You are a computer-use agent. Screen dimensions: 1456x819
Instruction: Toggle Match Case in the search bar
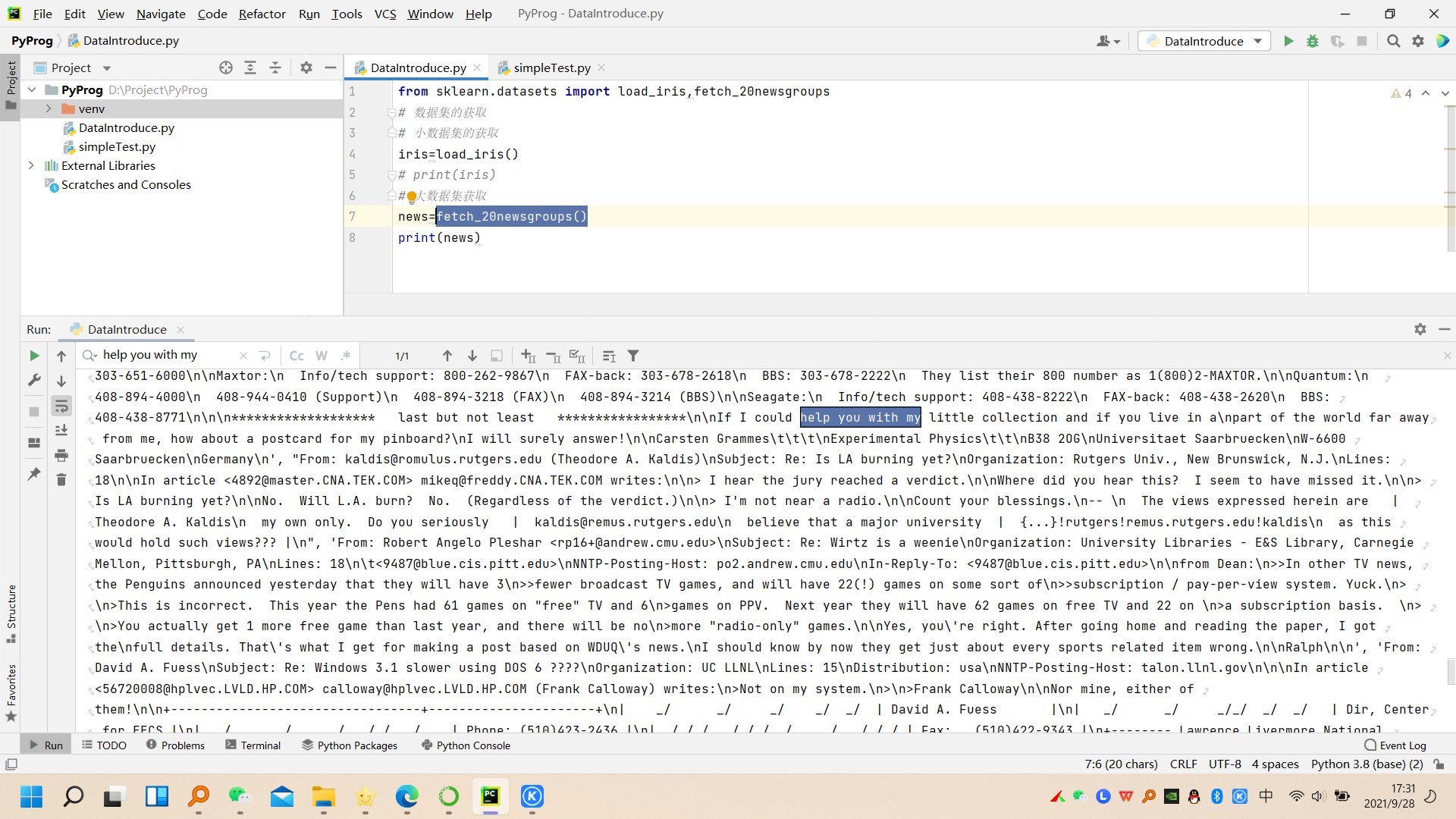pos(297,356)
